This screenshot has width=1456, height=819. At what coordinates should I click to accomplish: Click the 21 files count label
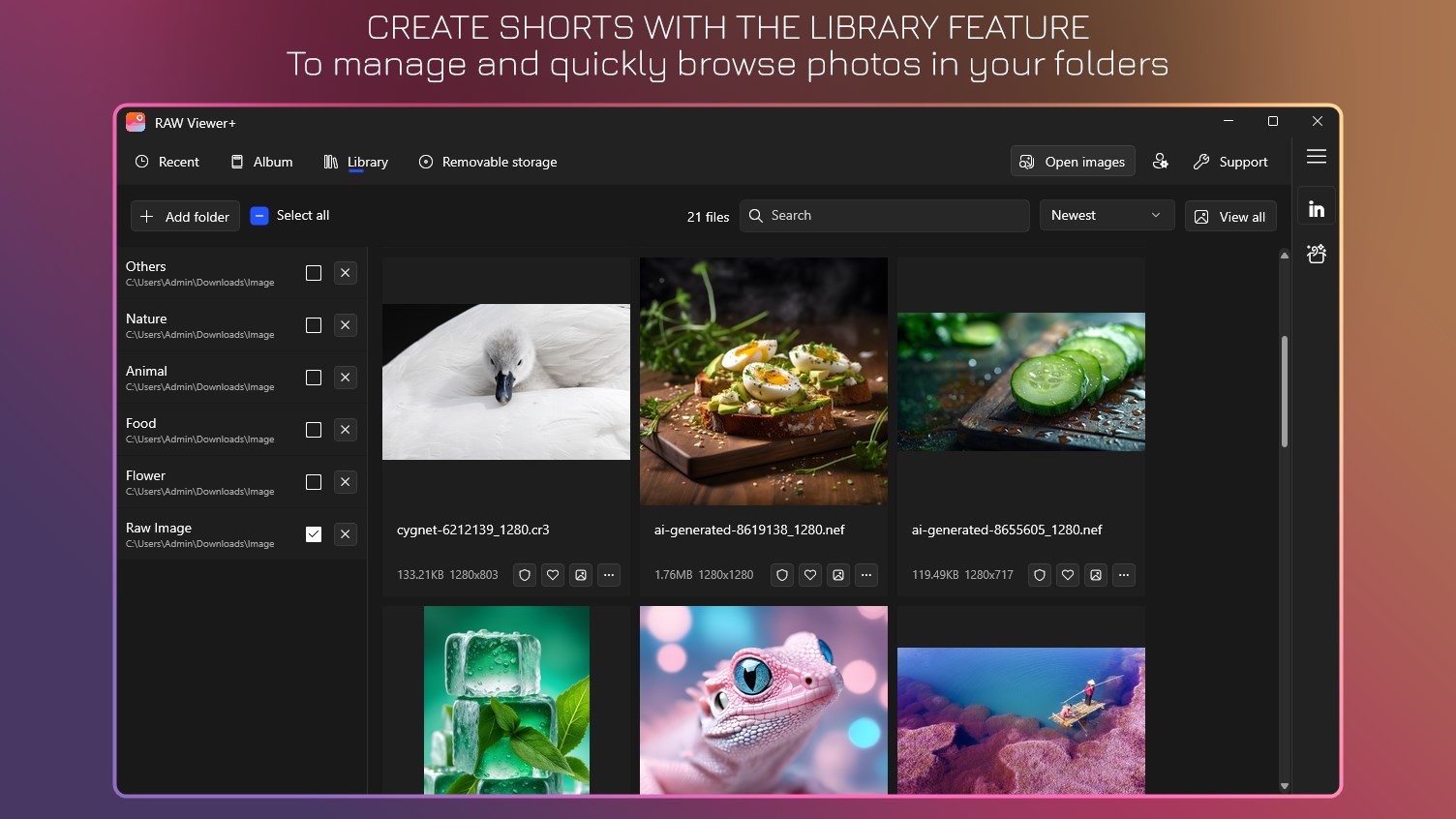click(x=708, y=217)
